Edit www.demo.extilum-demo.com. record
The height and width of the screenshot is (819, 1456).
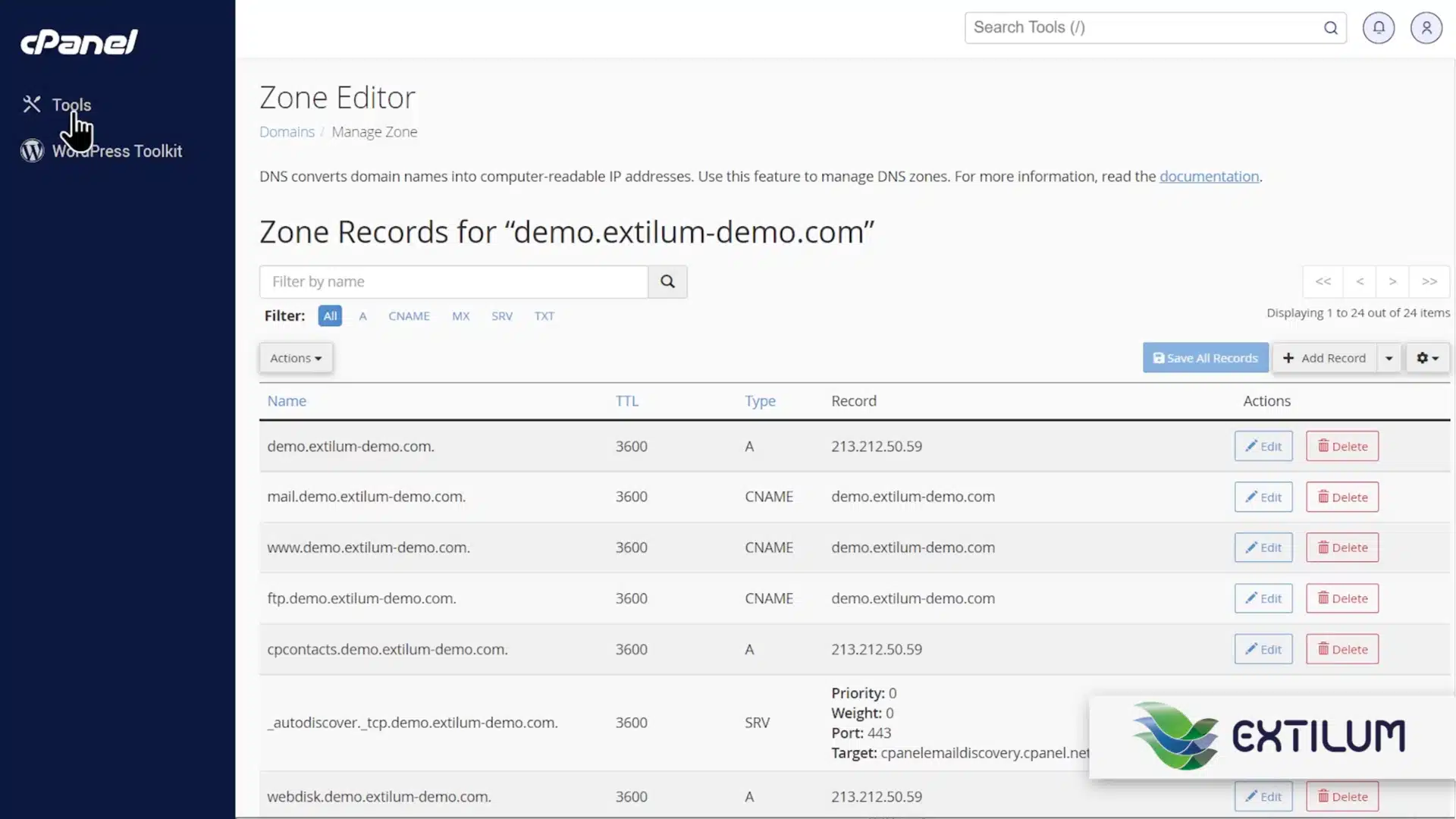tap(1263, 548)
